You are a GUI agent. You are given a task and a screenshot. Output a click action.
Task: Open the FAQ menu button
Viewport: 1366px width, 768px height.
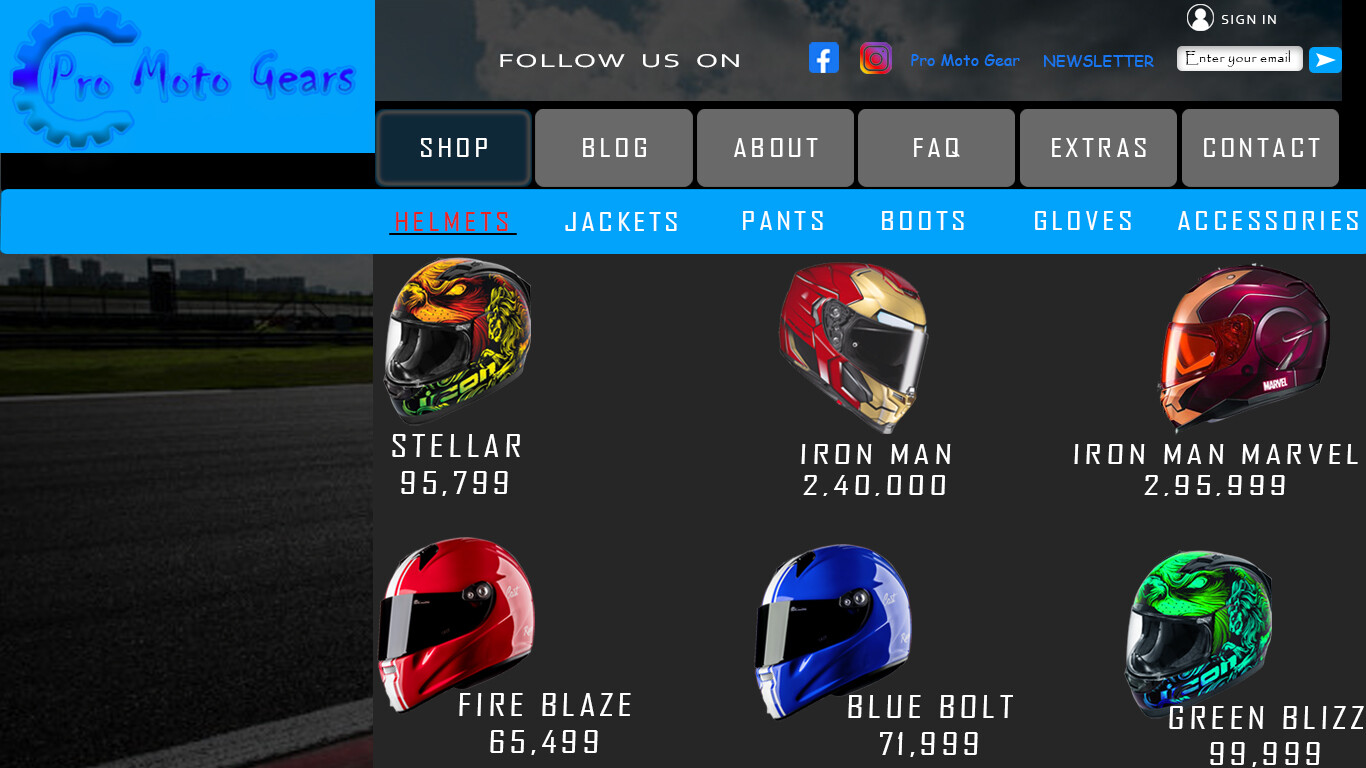click(936, 148)
